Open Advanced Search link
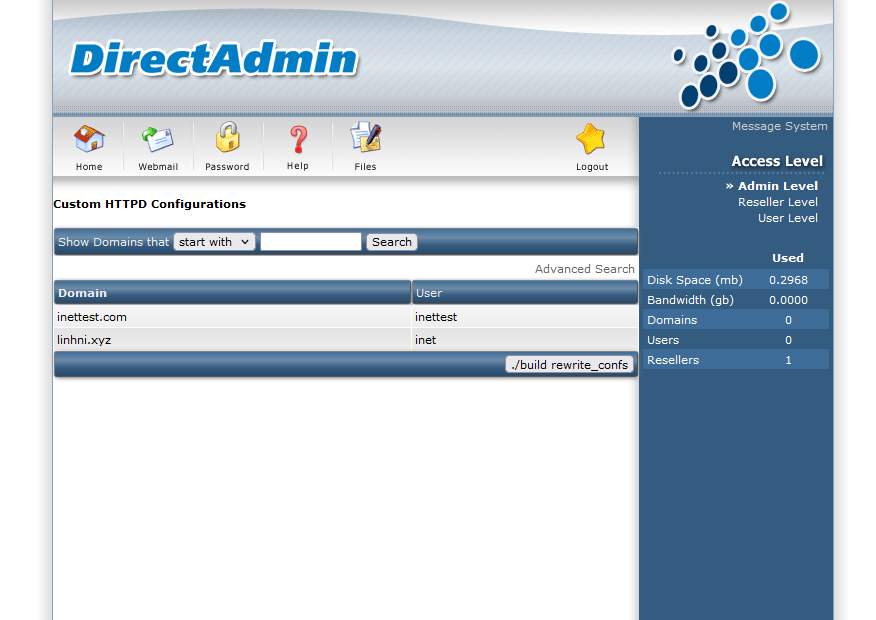This screenshot has height=620, width=876. click(584, 269)
